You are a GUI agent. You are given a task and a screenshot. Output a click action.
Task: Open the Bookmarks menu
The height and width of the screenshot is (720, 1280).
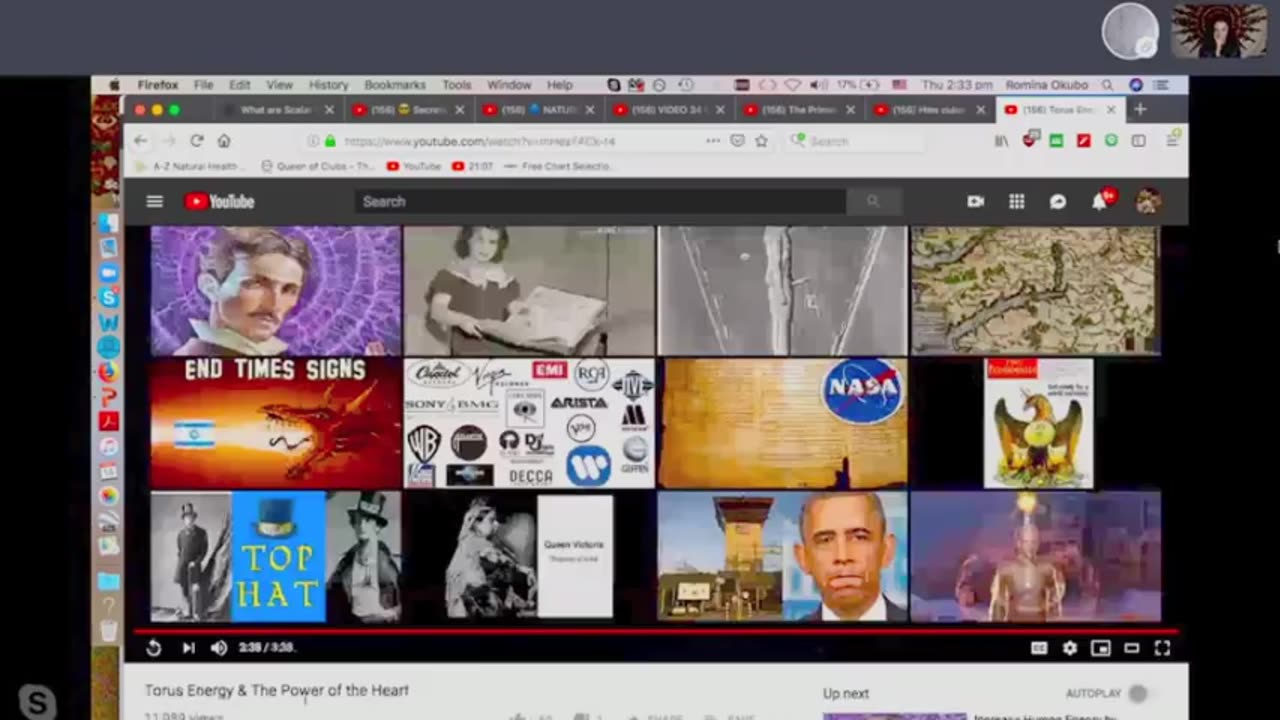click(x=395, y=85)
